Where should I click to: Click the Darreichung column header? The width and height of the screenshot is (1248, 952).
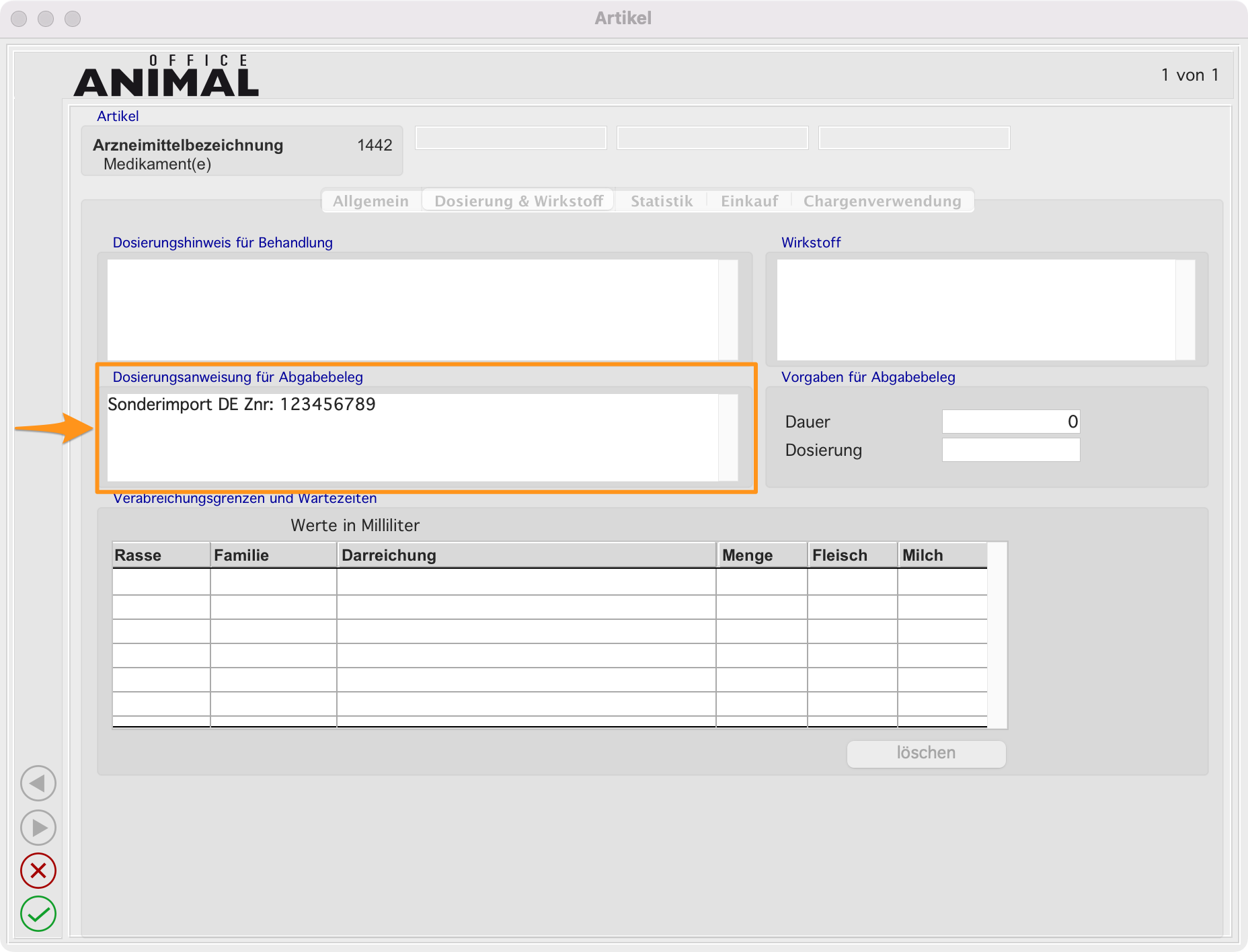click(x=526, y=555)
